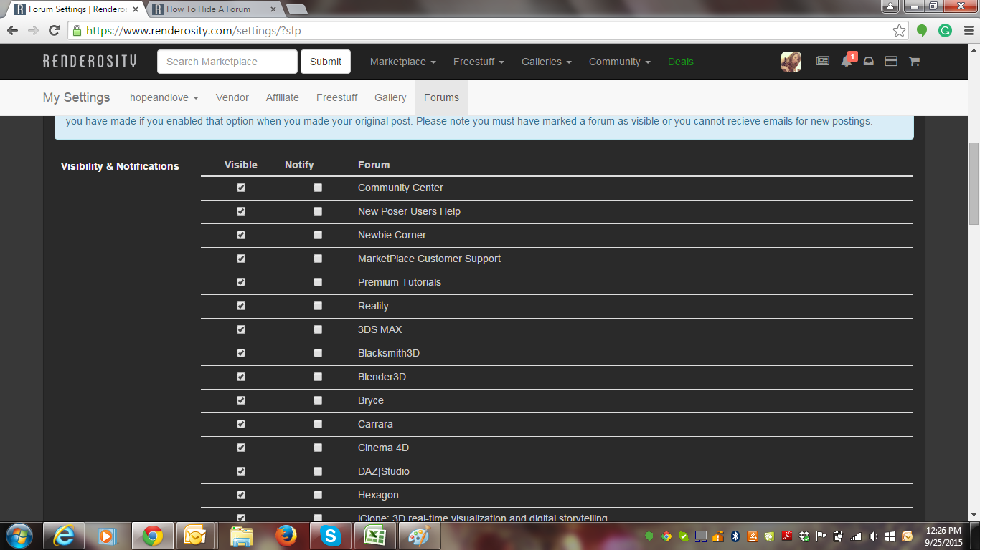Open the Gallery settings tab
This screenshot has width=985, height=558.
click(x=392, y=98)
